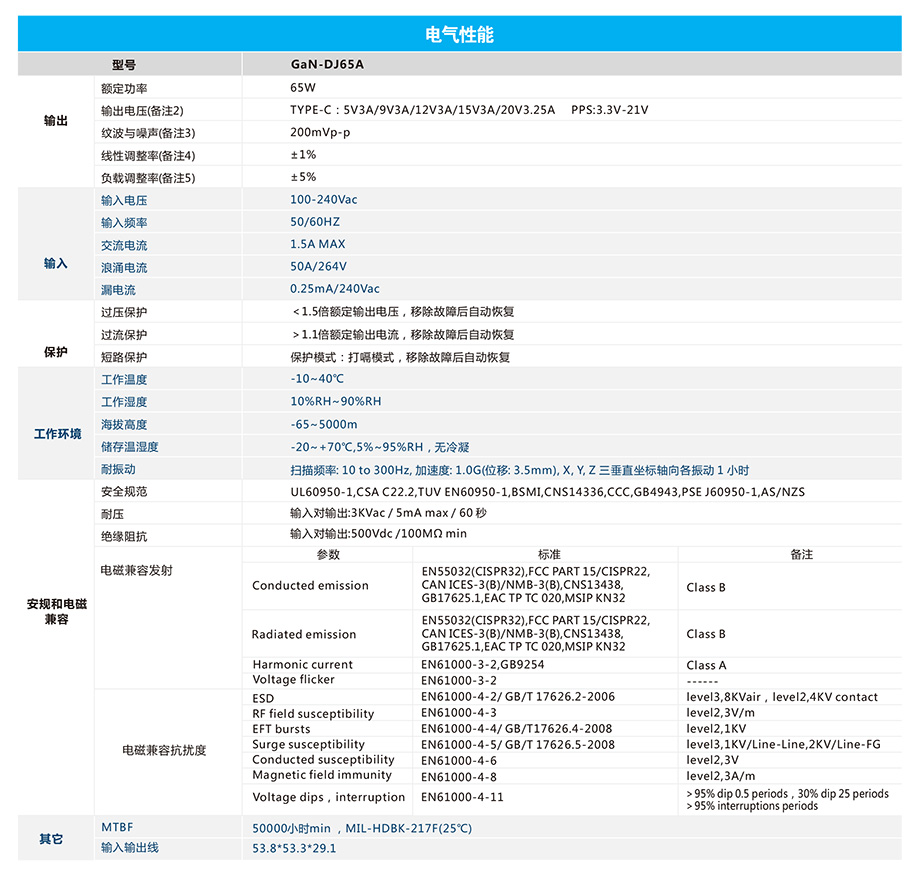
Task: Select the TYPE-C output voltage value
Action: [423, 110]
